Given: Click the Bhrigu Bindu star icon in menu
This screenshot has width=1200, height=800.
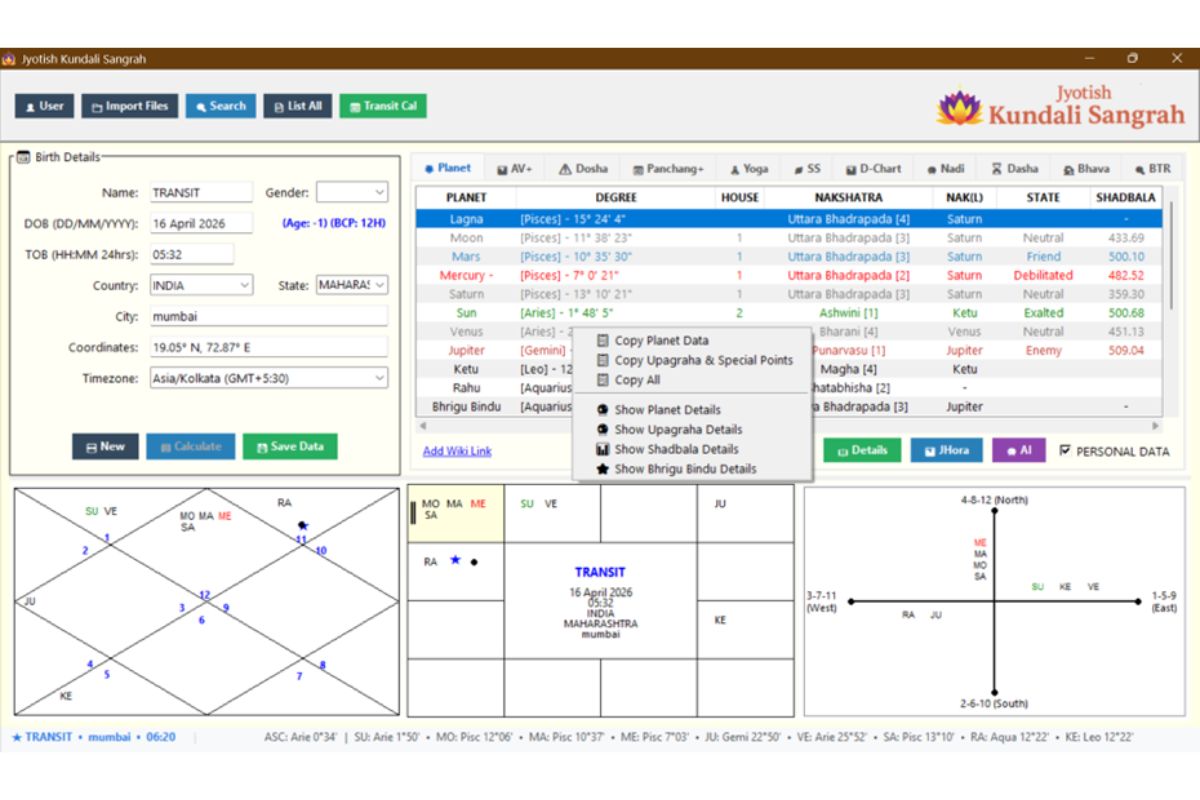Looking at the screenshot, I should 602,469.
